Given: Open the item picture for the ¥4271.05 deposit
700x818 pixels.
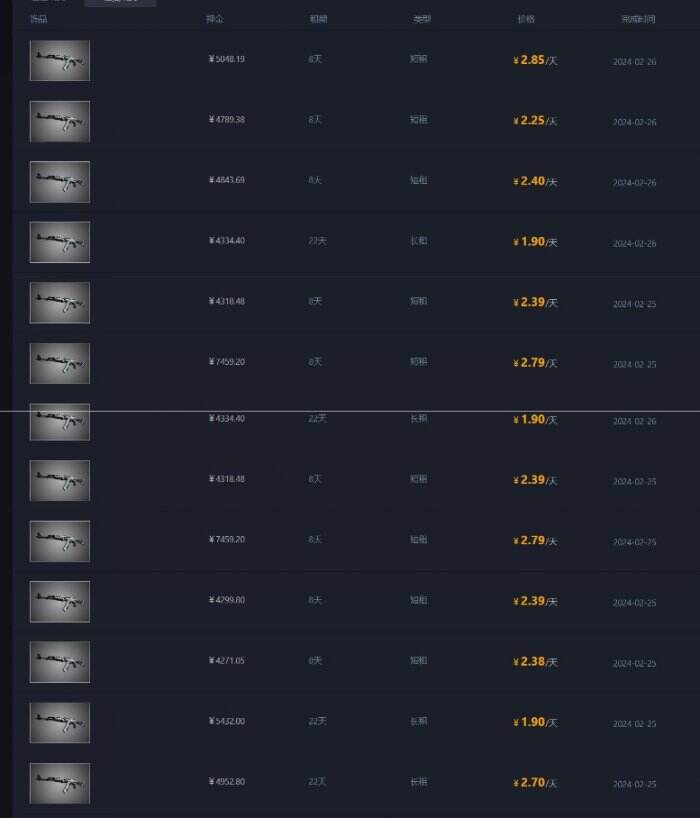Looking at the screenshot, I should click(59, 662).
